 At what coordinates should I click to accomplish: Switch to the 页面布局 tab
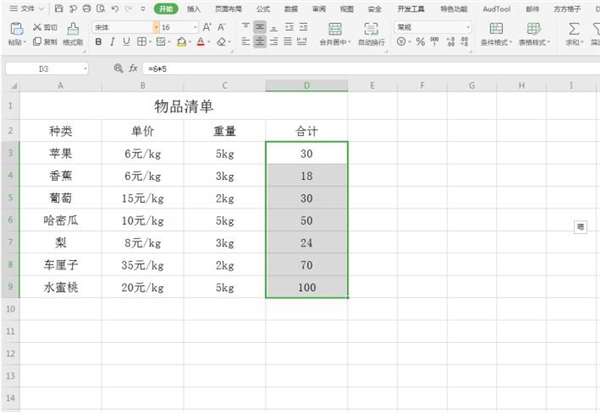click(228, 9)
